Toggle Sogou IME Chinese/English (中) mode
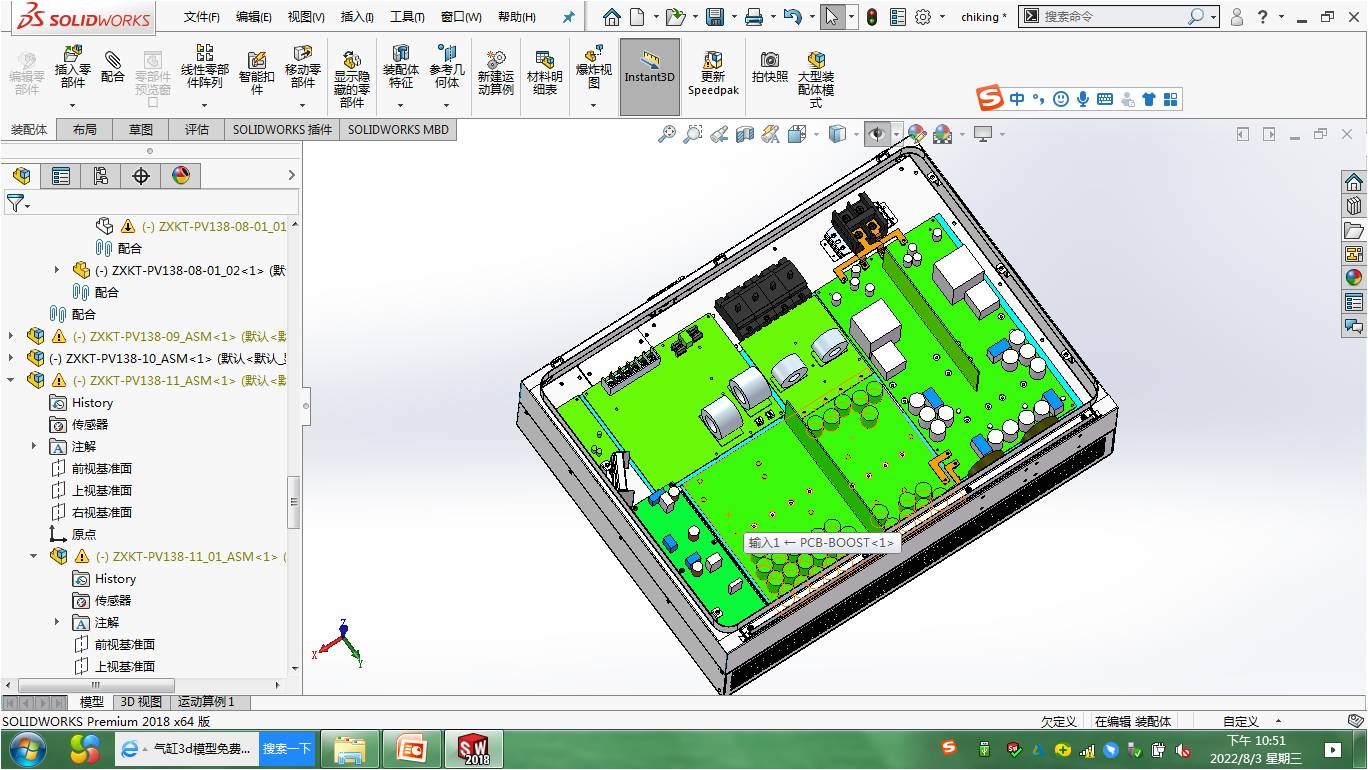 point(1017,99)
